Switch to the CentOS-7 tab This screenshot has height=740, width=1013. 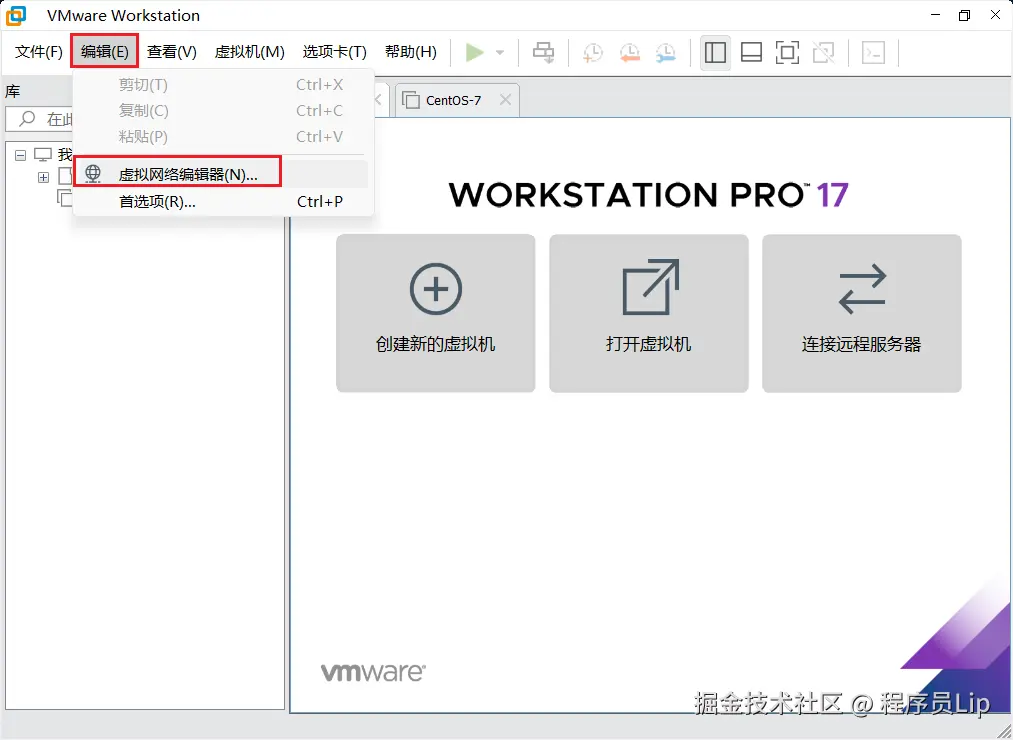click(457, 99)
